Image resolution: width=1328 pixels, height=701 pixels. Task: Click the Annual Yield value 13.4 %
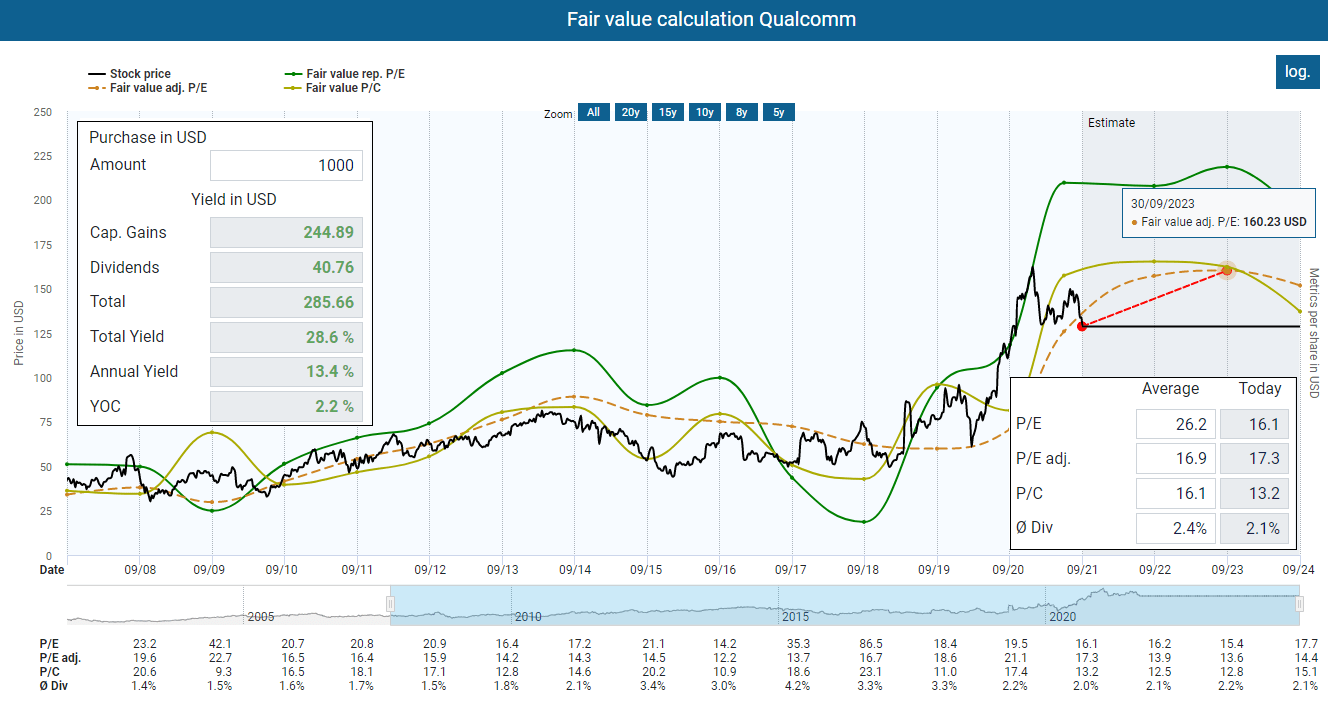(x=287, y=372)
